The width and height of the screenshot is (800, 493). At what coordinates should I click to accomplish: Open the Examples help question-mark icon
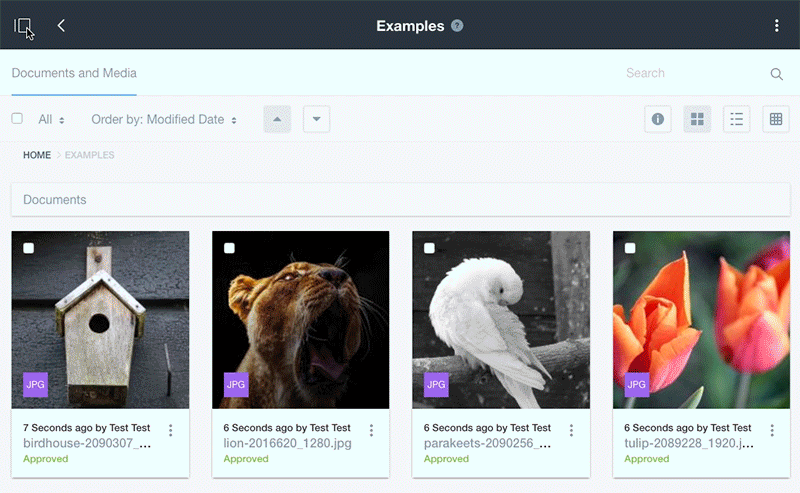[457, 26]
